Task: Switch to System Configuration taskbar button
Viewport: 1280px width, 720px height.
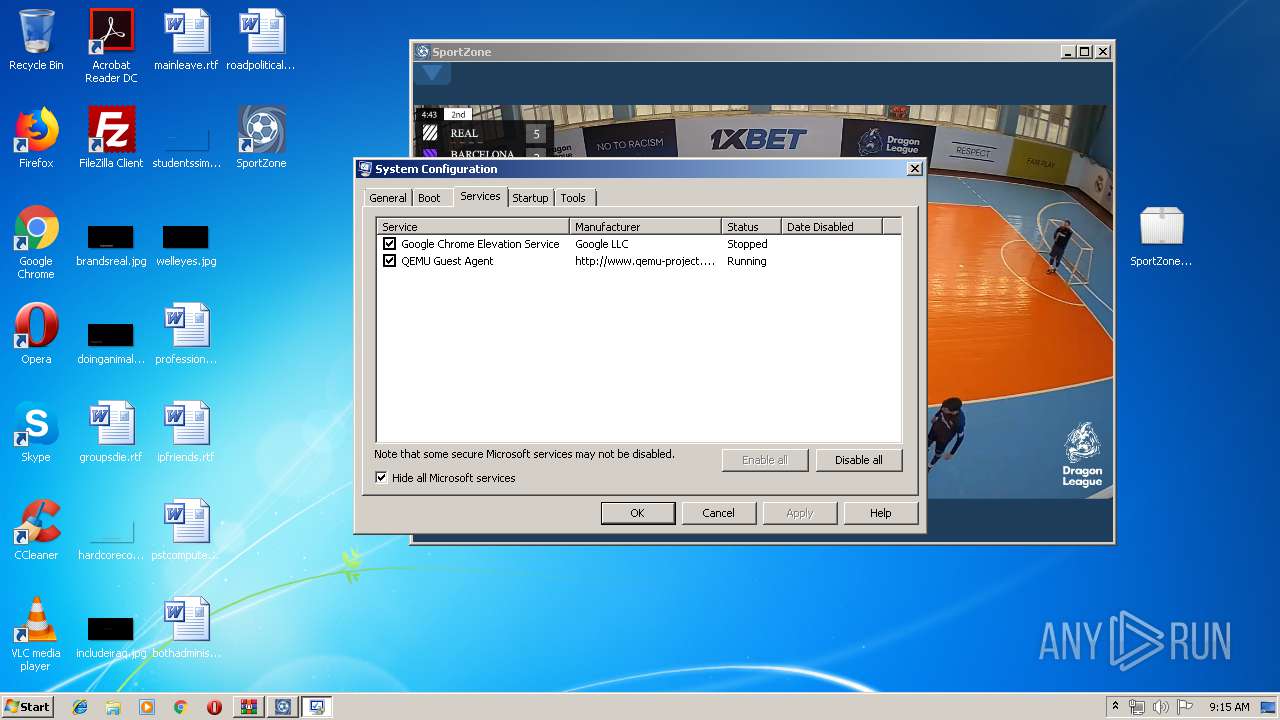Action: pos(317,707)
